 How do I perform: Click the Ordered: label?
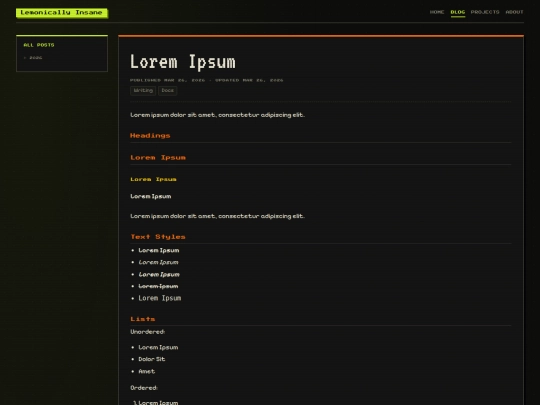(x=144, y=388)
